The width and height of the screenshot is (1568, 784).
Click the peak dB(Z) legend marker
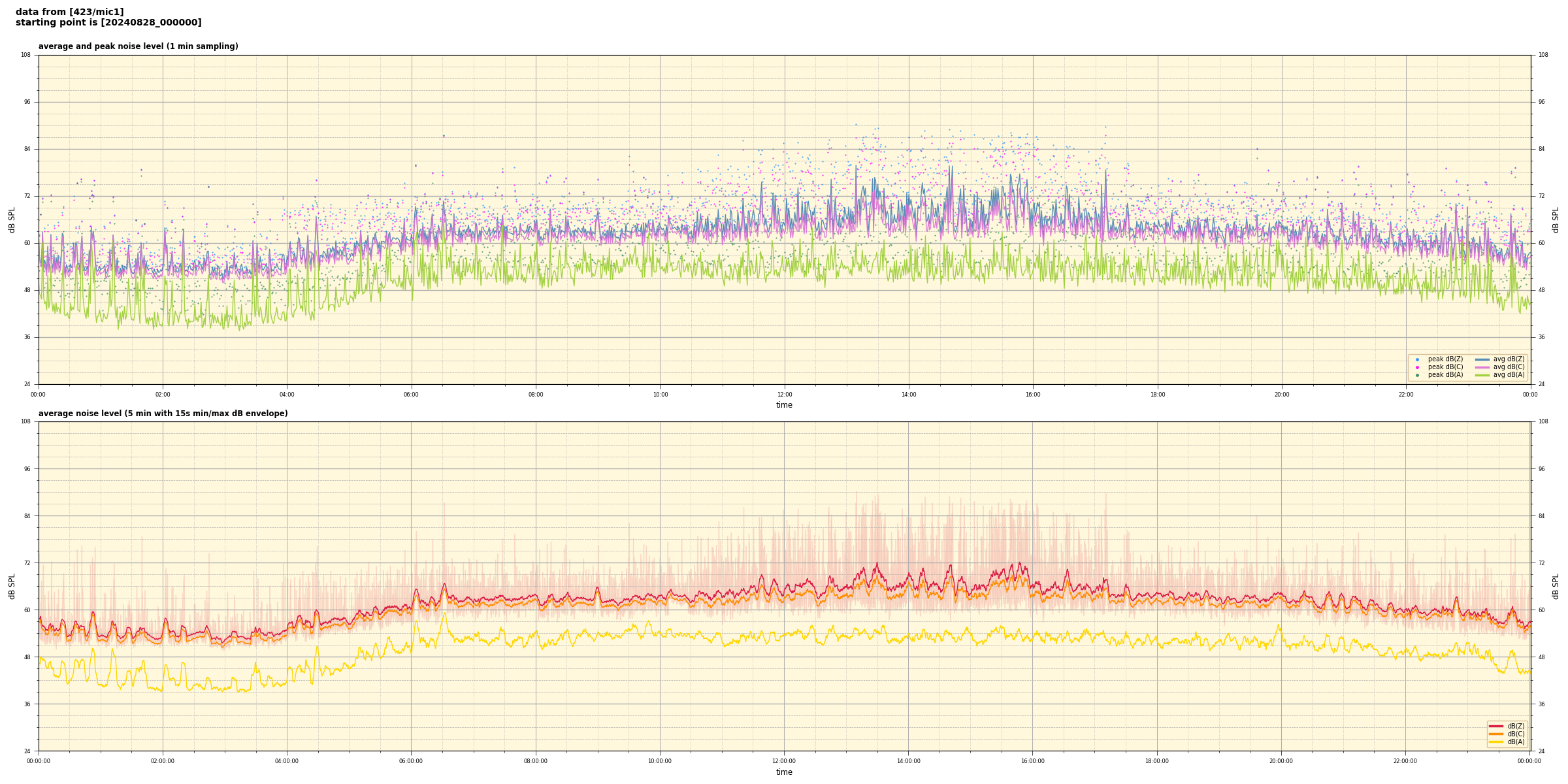1417,359
